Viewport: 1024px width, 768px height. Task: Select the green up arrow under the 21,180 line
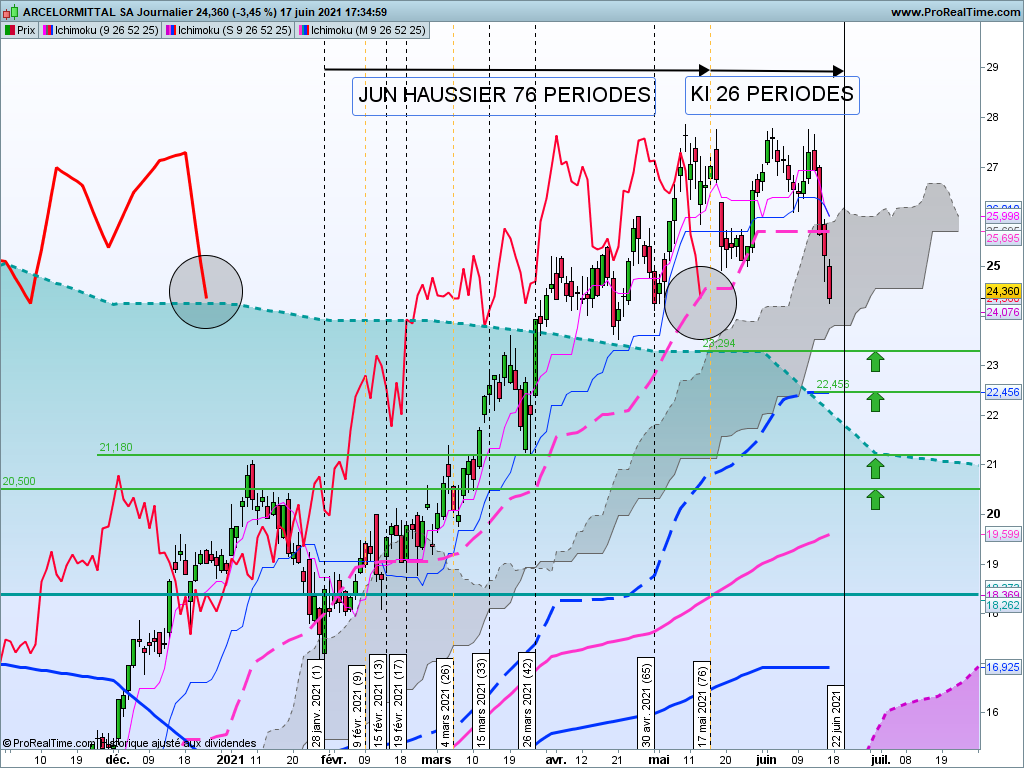coord(875,468)
